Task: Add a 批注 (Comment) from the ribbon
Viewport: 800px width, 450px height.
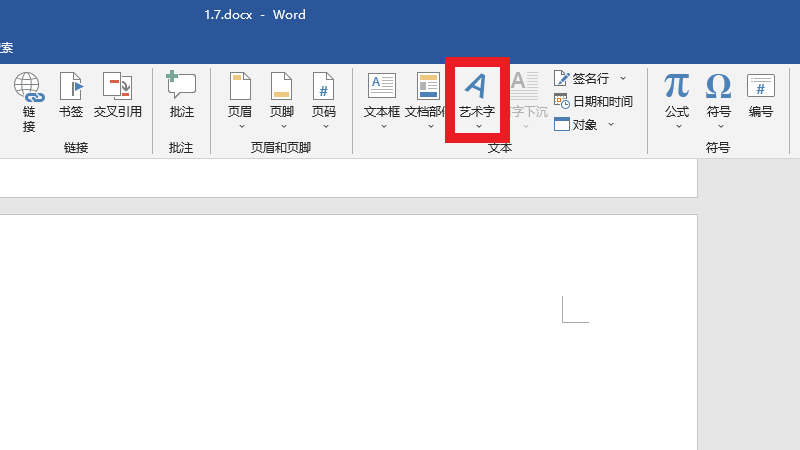Action: [x=181, y=88]
